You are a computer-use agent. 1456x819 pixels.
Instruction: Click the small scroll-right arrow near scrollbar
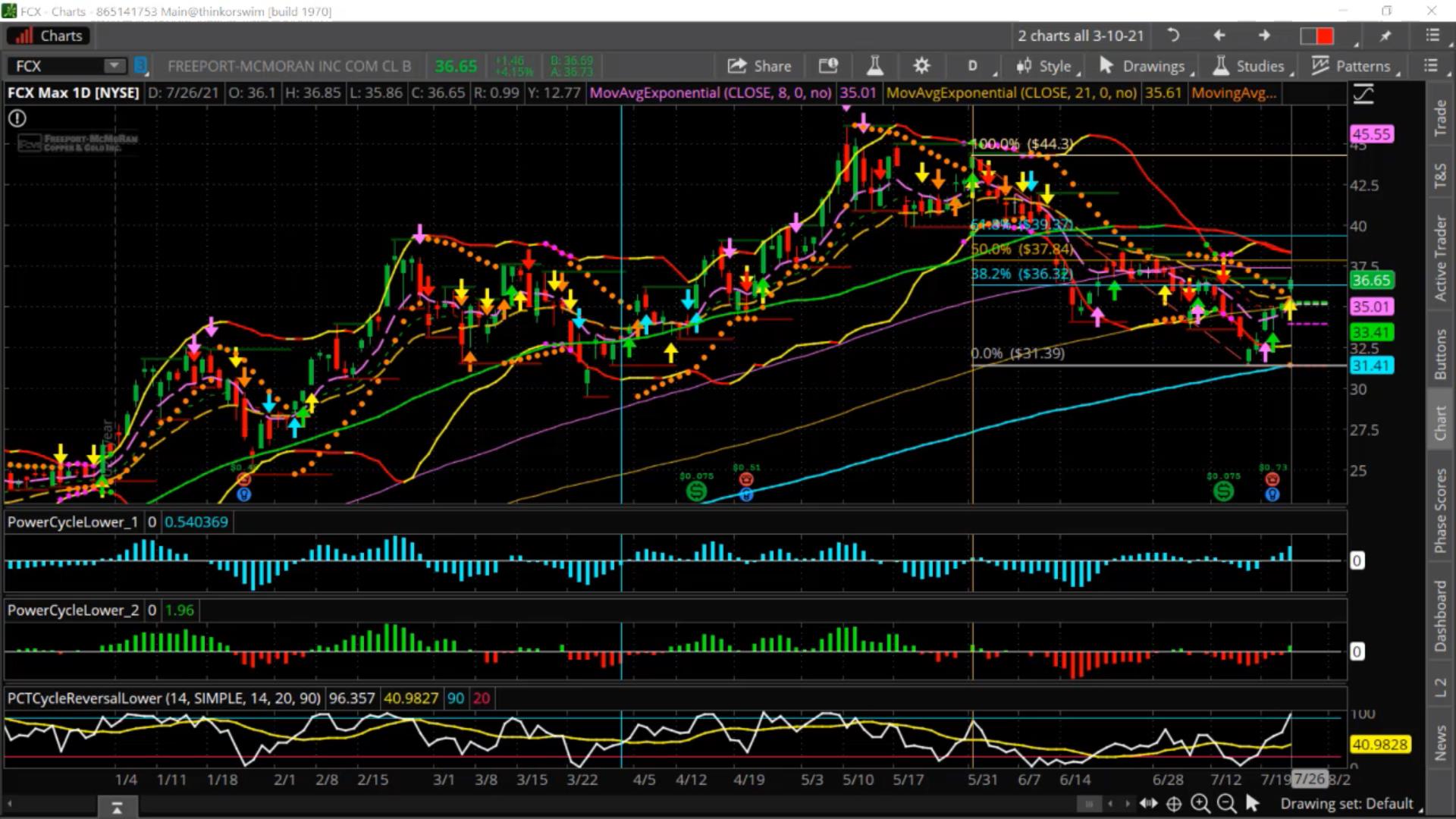tap(1127, 804)
